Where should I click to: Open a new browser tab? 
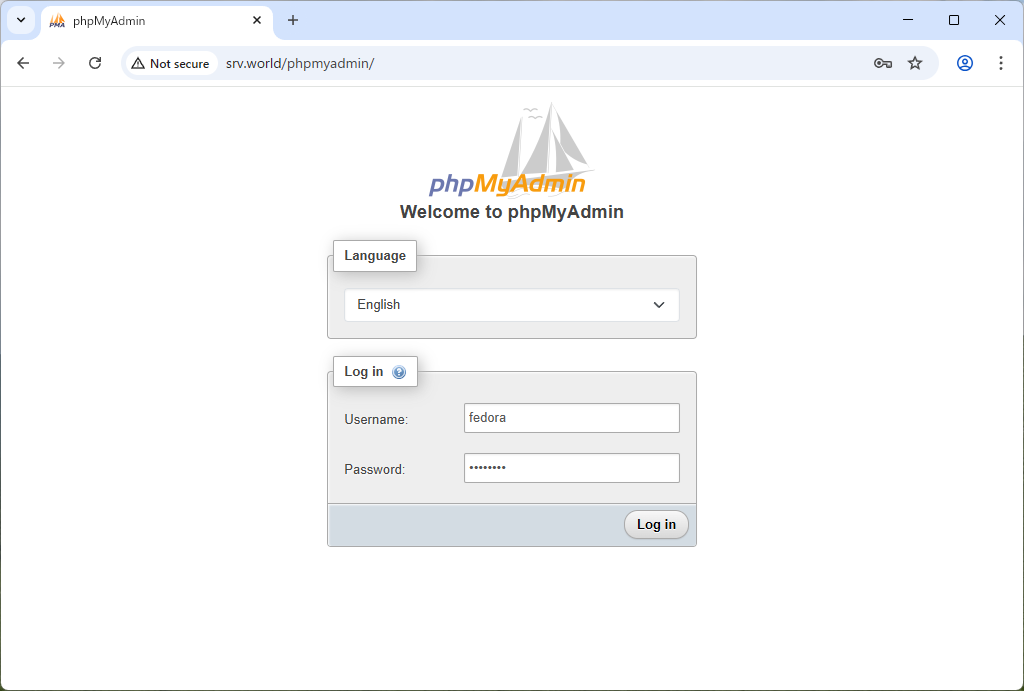tap(293, 20)
